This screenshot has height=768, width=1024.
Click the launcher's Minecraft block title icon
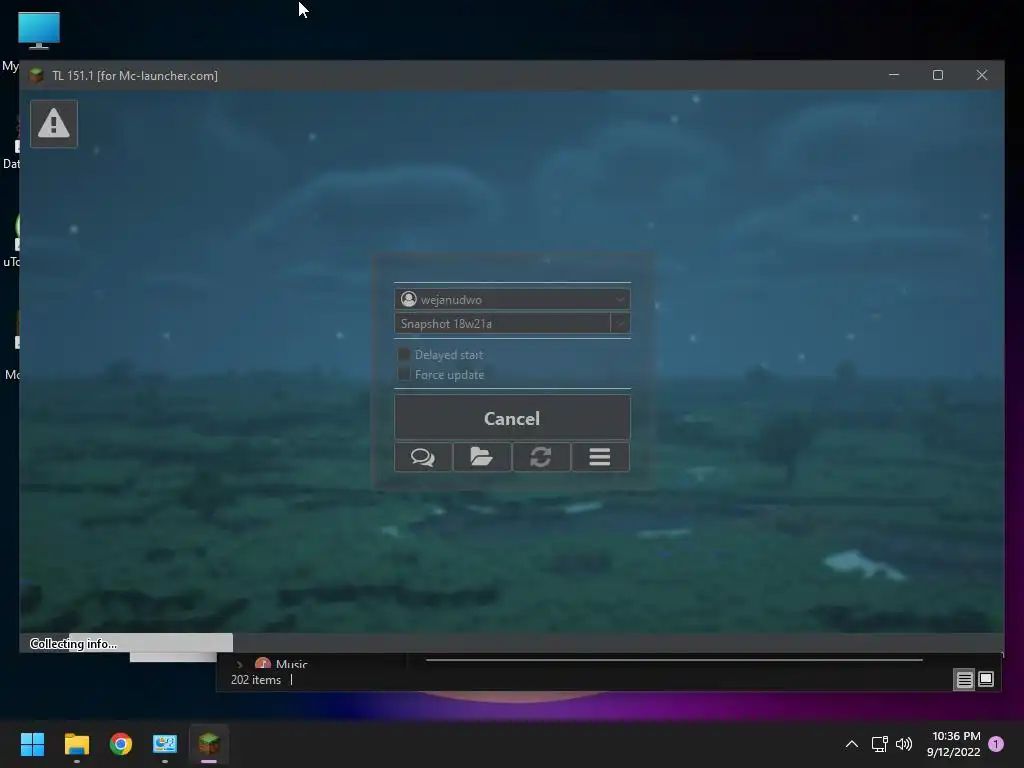pos(37,75)
